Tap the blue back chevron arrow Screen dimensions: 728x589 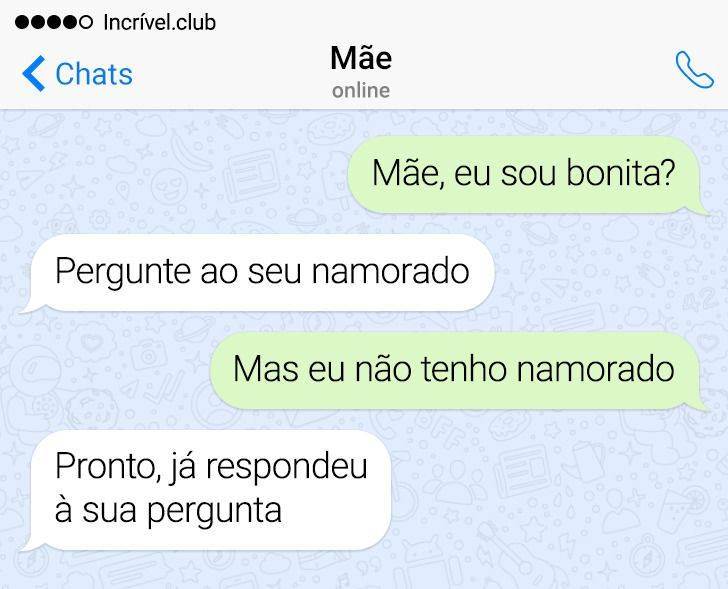(x=33, y=73)
